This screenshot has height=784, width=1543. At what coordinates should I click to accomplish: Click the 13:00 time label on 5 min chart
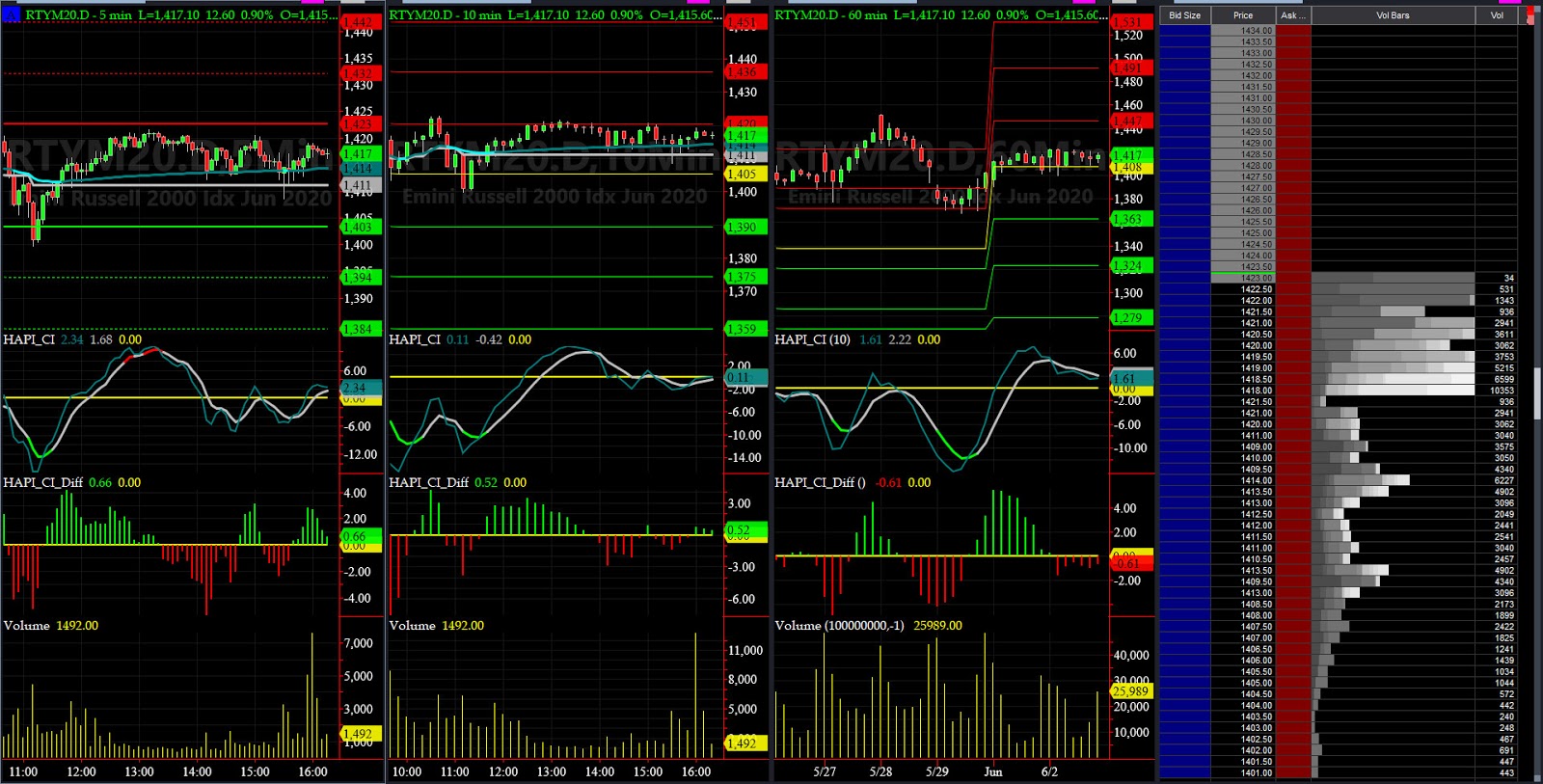click(139, 771)
